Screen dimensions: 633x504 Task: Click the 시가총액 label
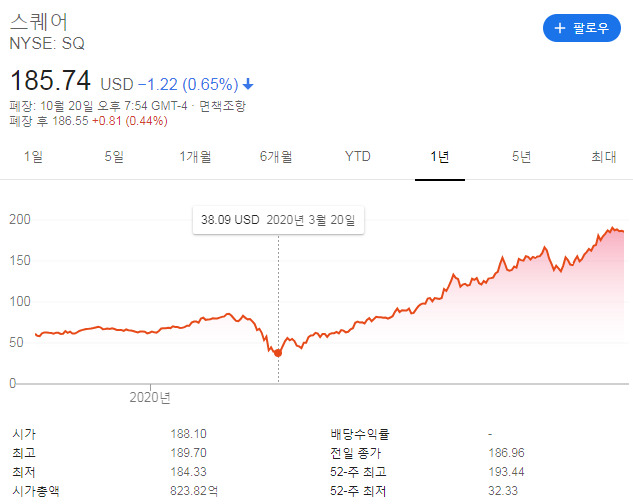[36, 491]
